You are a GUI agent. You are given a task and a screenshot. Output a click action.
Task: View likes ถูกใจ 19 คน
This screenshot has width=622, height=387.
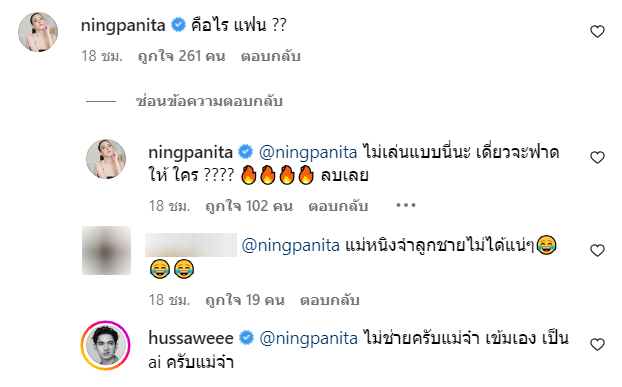245,300
